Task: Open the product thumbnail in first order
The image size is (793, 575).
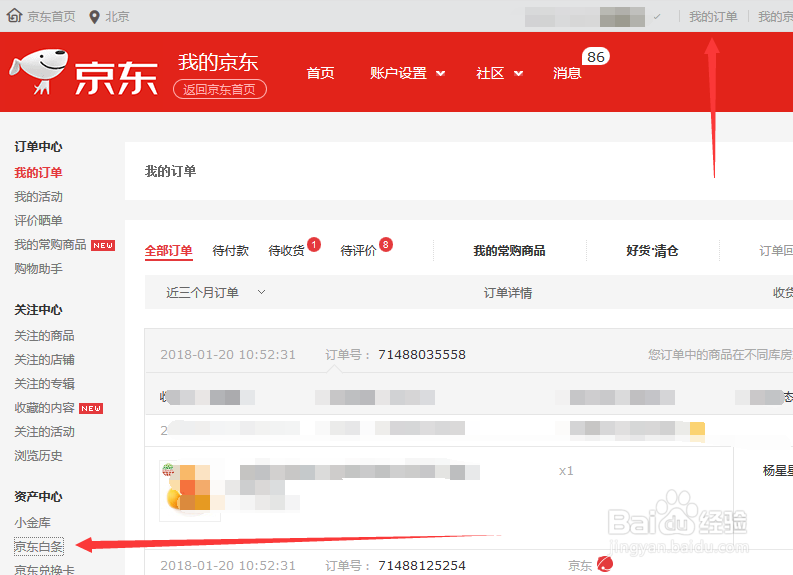Action: (x=190, y=490)
